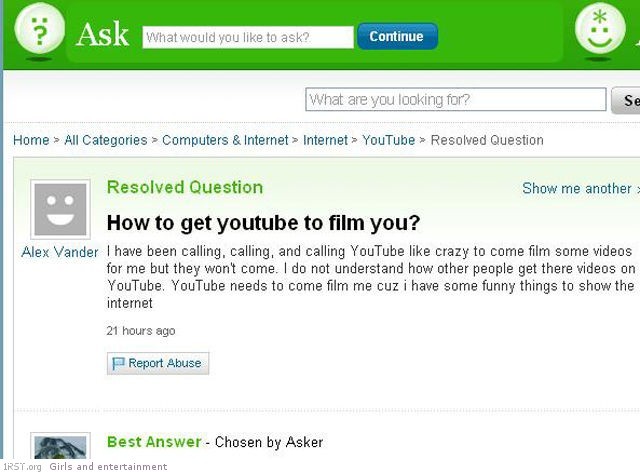Open the YouTube category breadcrumb link
Image resolution: width=640 pixels, height=472 pixels.
(389, 140)
